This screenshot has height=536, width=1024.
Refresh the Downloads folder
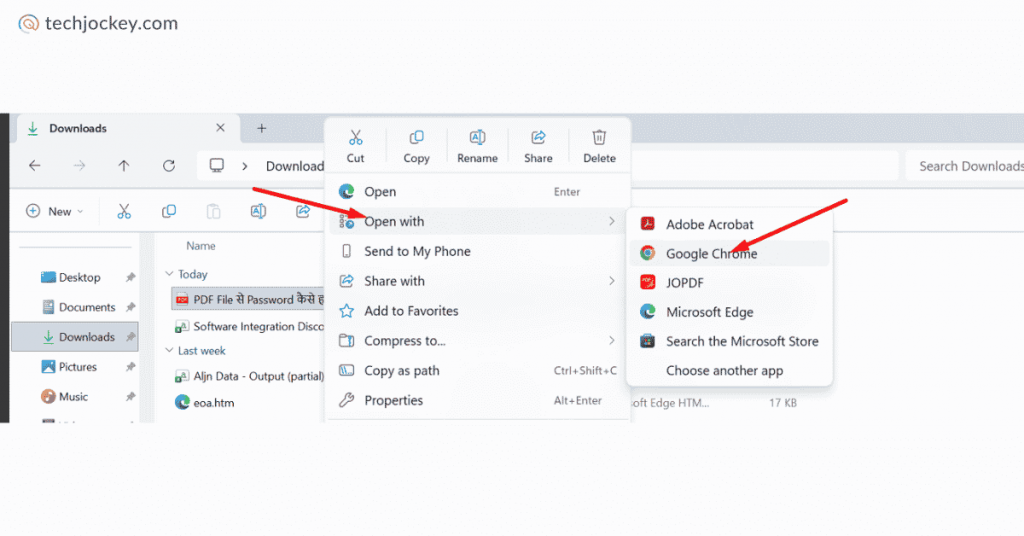point(168,166)
